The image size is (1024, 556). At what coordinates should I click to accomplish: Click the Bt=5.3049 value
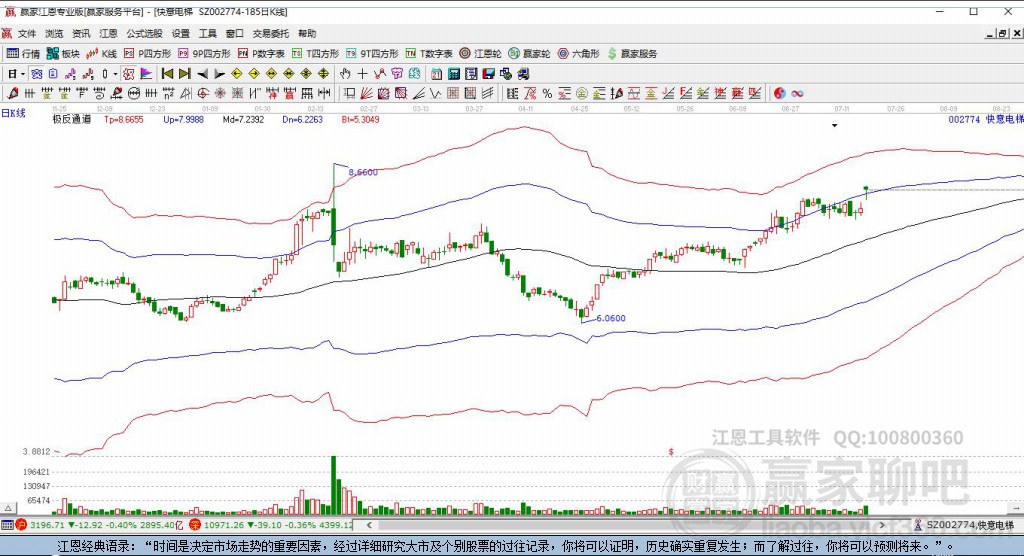[360, 120]
